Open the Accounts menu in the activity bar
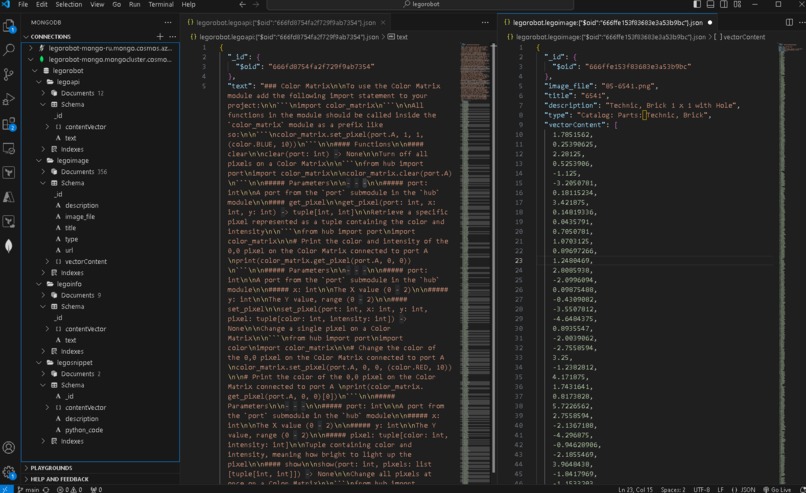 click(x=9, y=447)
